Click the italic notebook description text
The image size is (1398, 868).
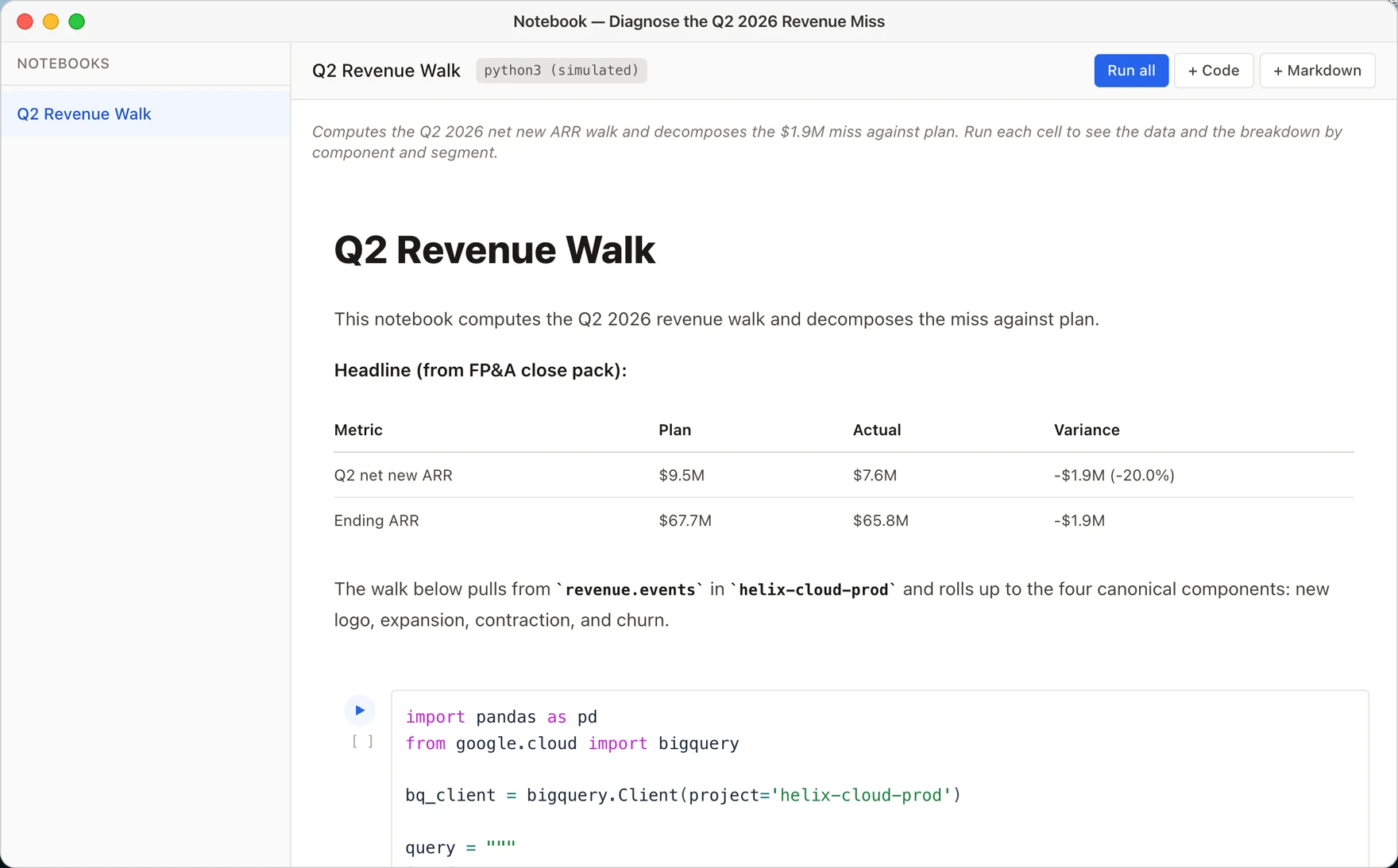(x=827, y=142)
